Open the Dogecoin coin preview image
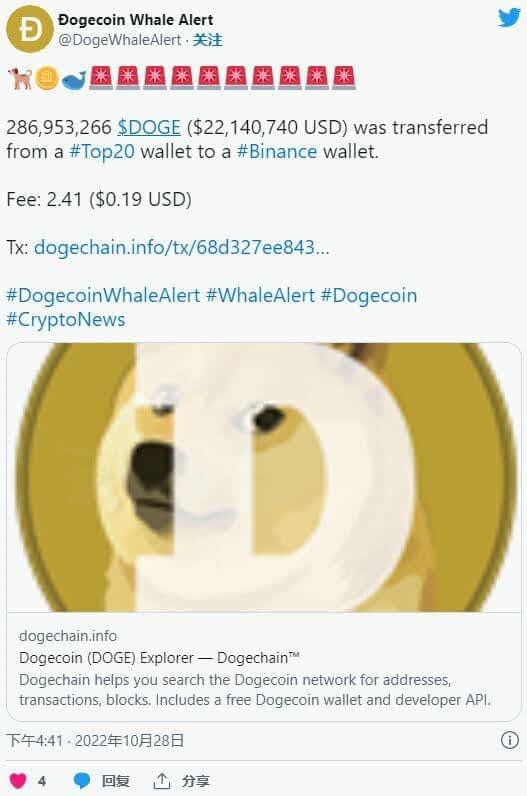527x796 pixels. (264, 477)
